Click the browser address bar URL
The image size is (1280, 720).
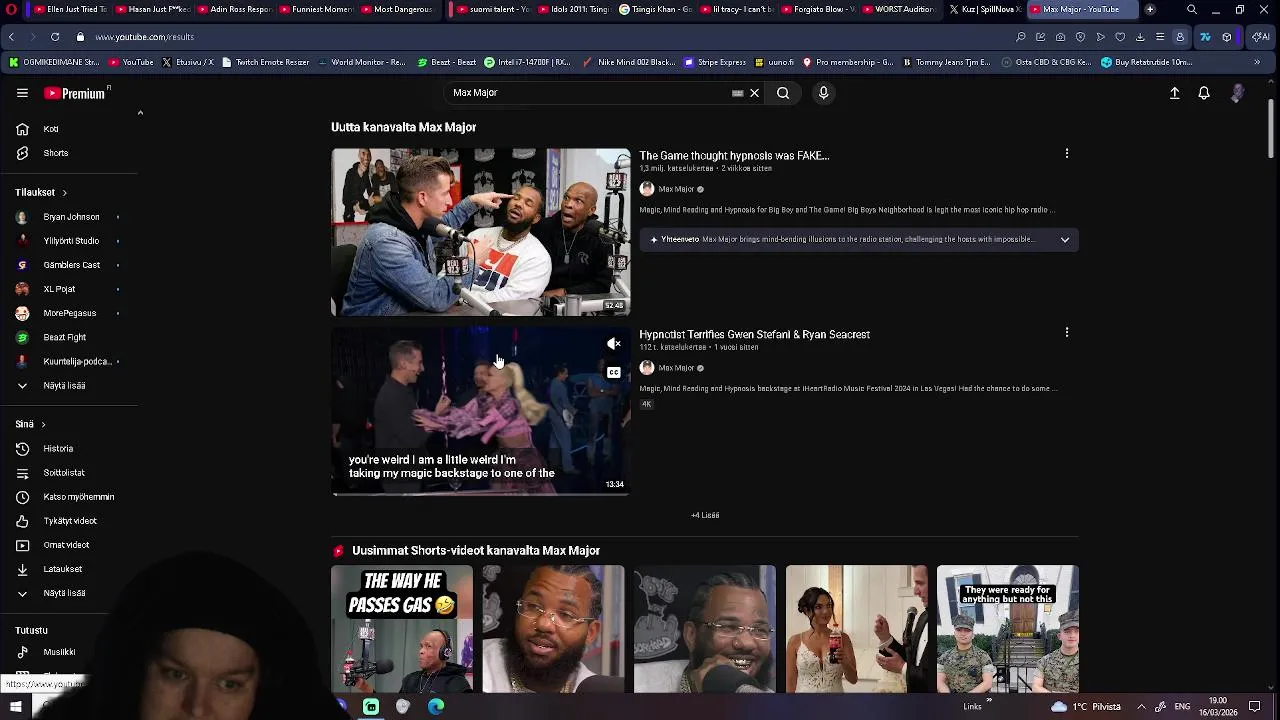(145, 37)
